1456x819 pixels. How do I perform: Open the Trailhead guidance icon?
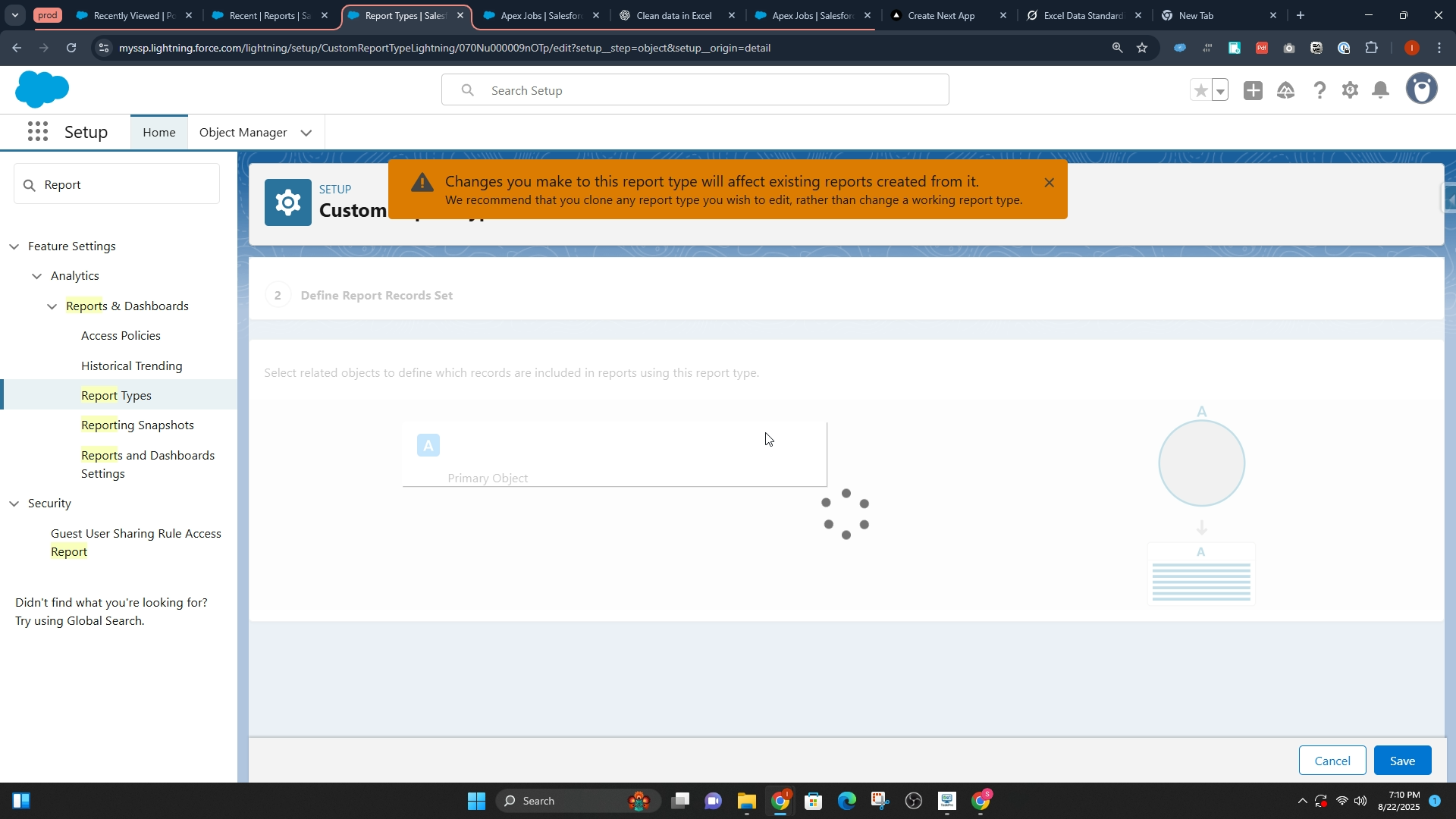1285,90
